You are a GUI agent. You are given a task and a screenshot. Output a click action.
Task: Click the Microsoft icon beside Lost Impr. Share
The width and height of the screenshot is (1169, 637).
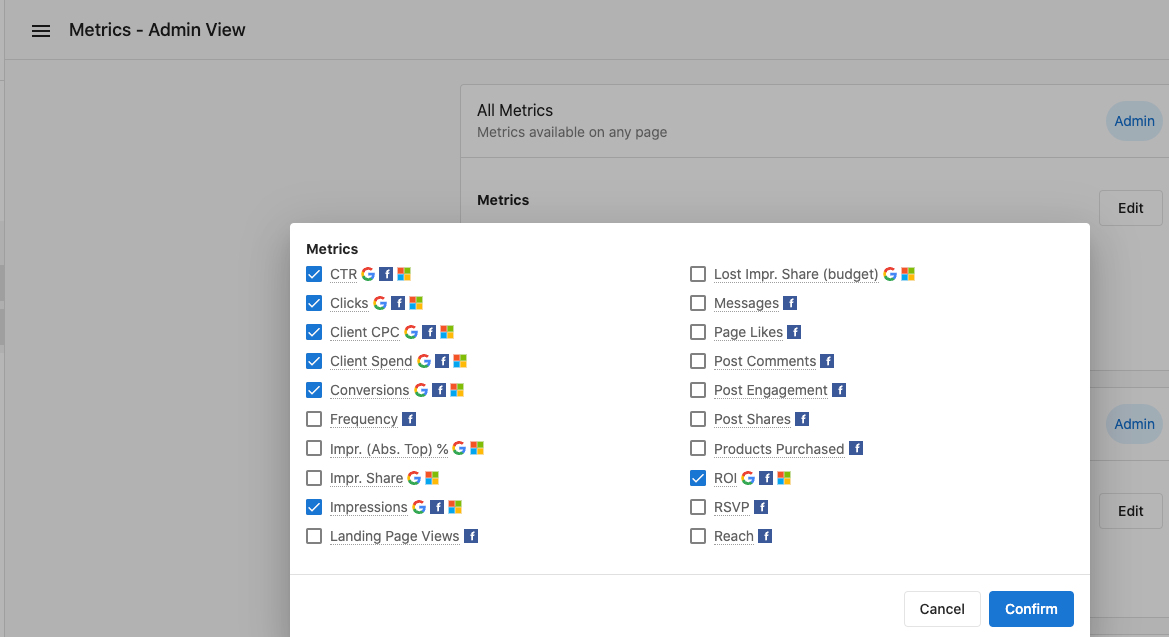(x=906, y=273)
